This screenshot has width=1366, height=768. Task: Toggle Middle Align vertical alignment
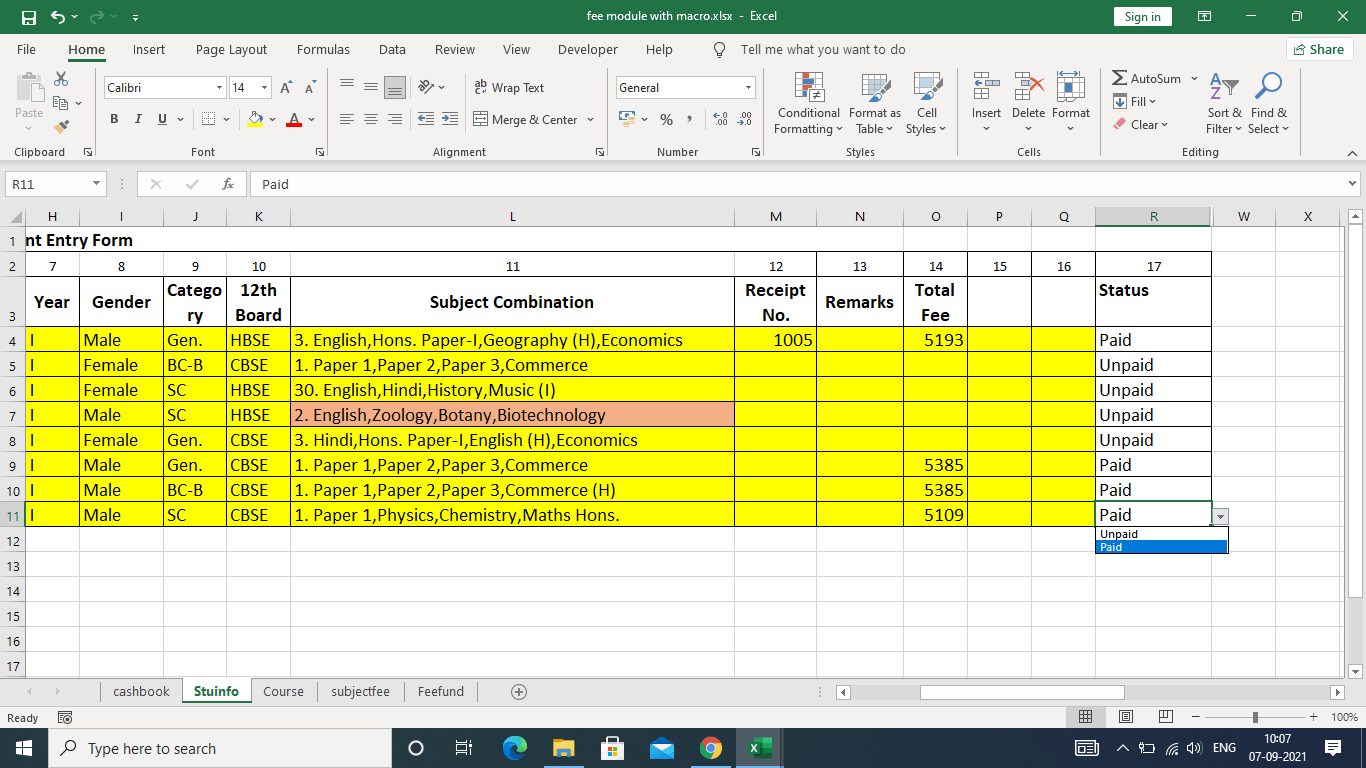point(370,88)
